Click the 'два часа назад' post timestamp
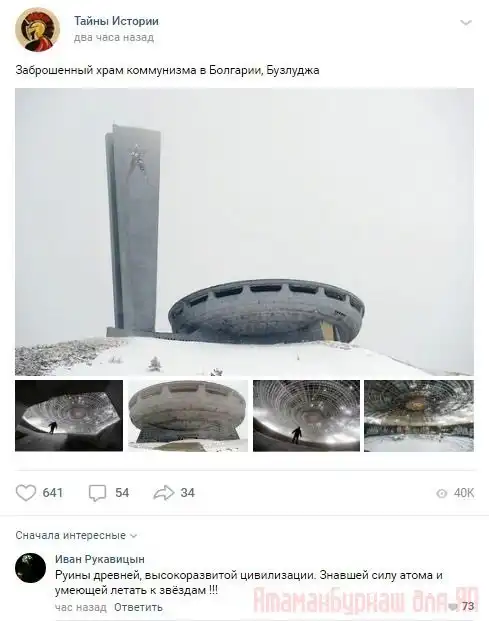Screen dimensions: 489x621 114,38
